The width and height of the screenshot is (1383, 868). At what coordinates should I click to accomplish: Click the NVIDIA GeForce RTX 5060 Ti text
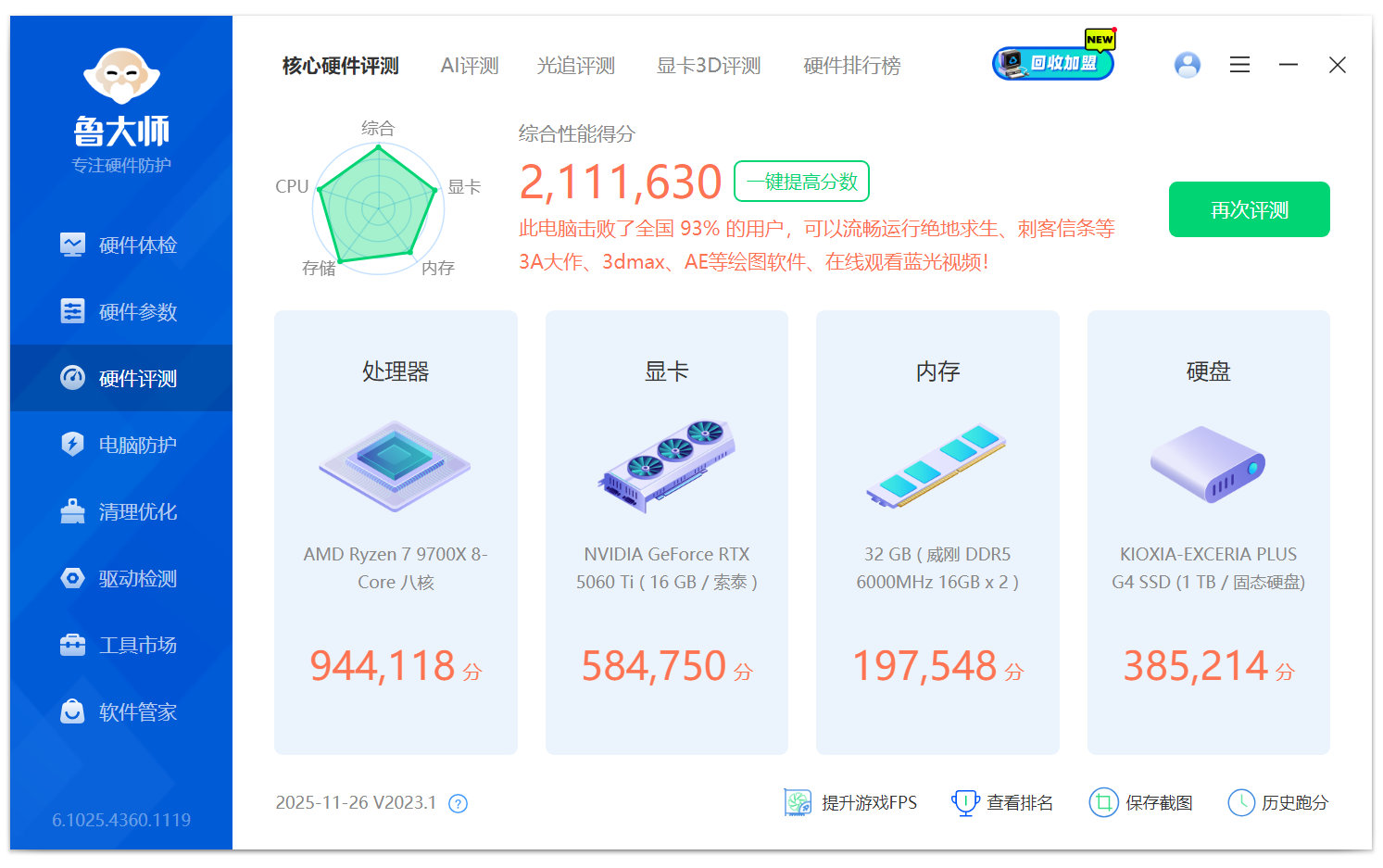tap(667, 568)
